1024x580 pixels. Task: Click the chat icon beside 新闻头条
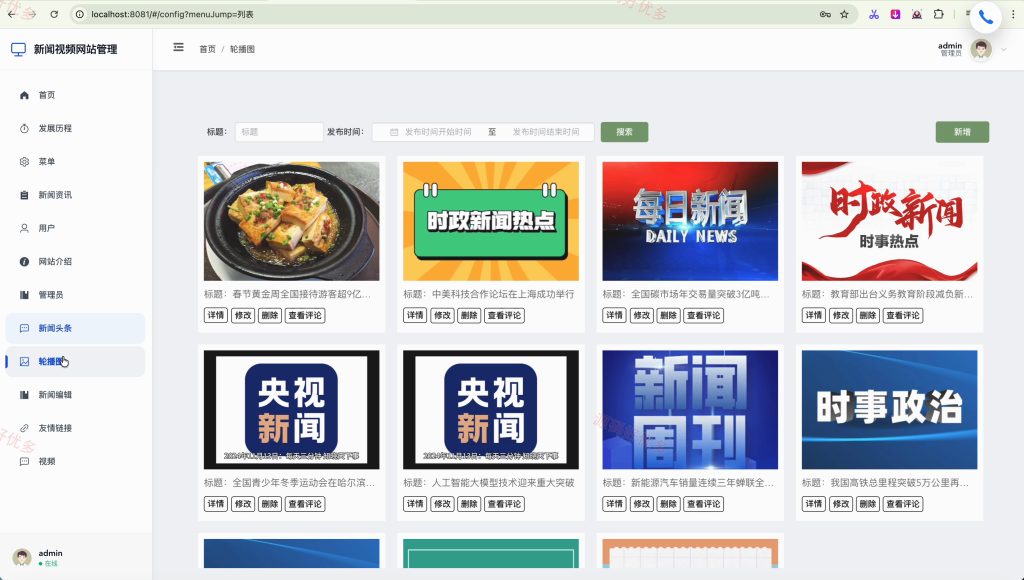(24, 329)
